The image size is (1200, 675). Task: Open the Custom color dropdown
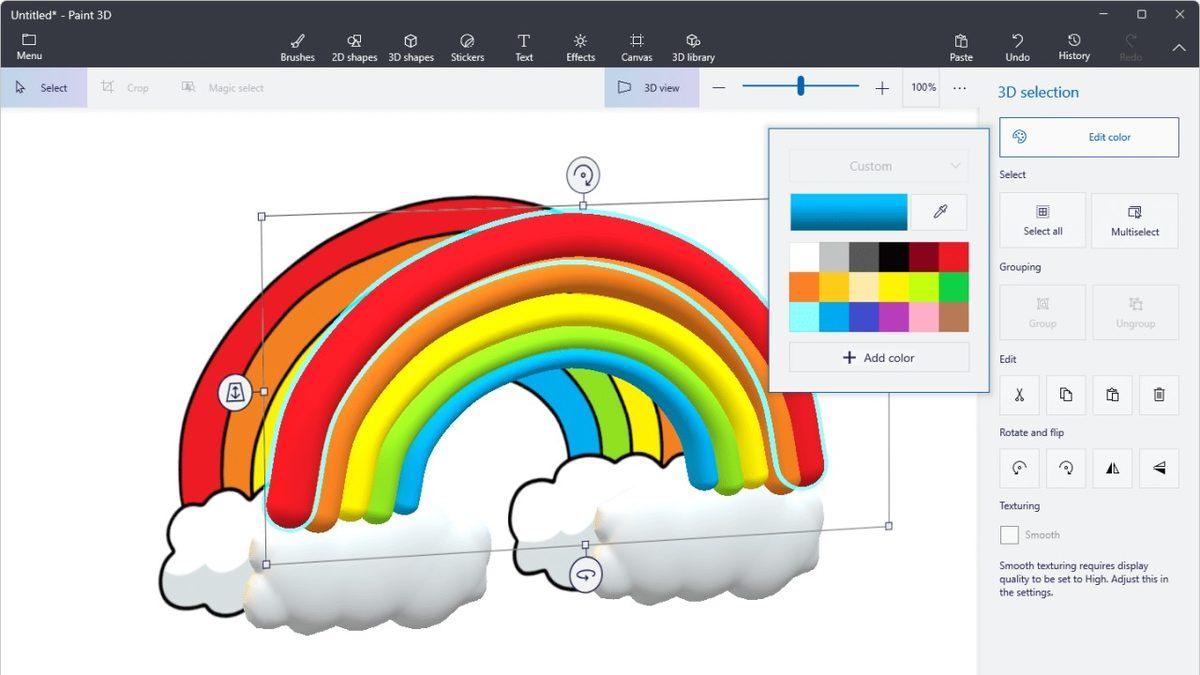click(878, 165)
